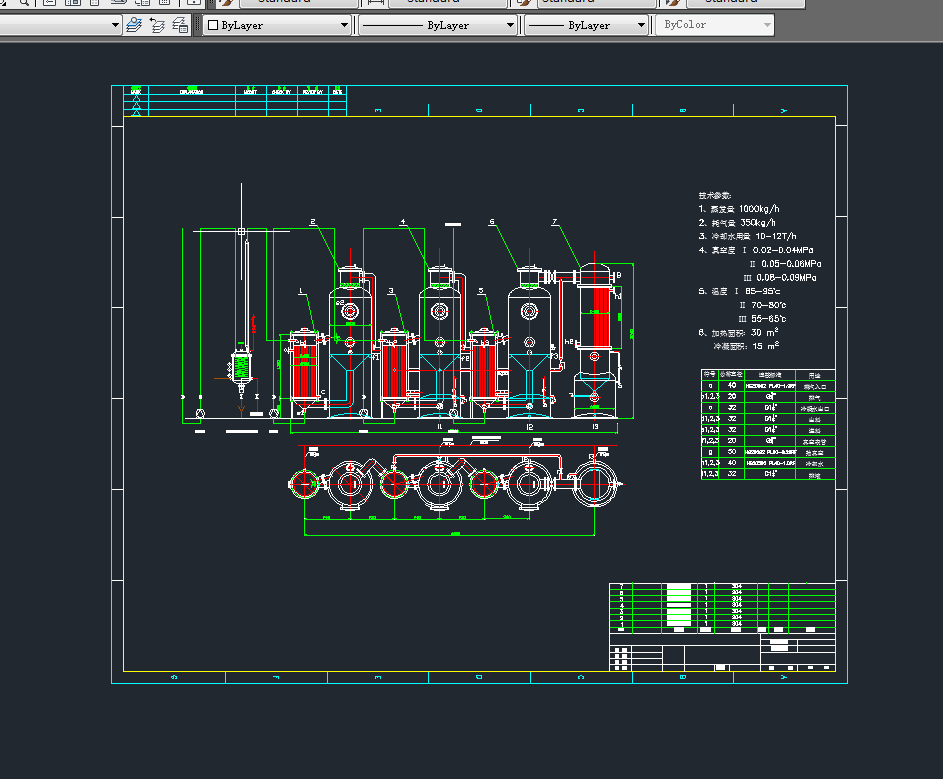Open the lineweight ByLayer dropdown beside ByColor

click(641, 25)
